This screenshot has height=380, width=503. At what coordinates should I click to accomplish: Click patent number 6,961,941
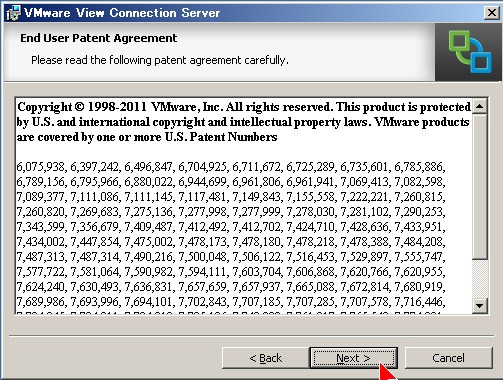312,182
